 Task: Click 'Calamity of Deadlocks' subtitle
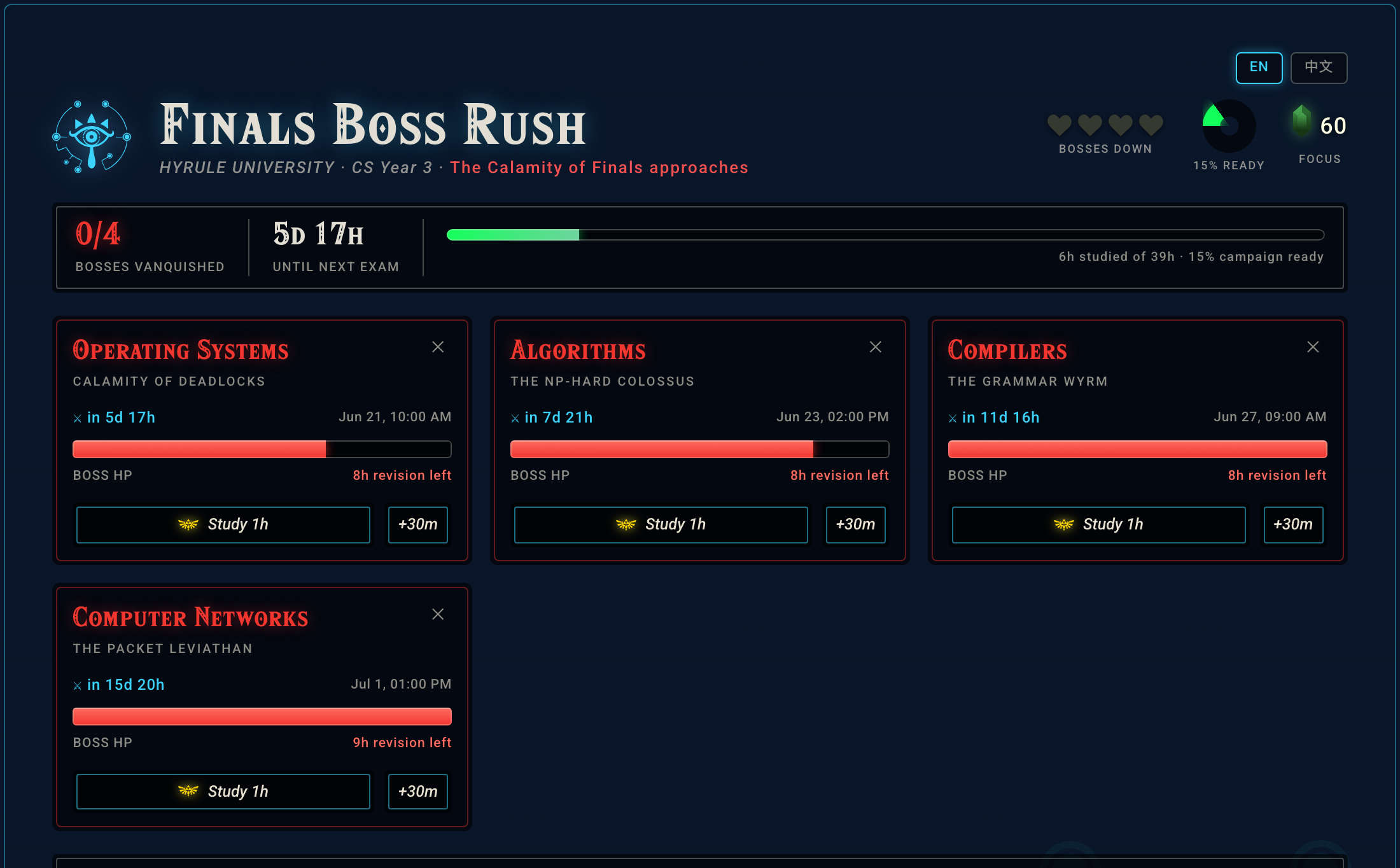169,381
